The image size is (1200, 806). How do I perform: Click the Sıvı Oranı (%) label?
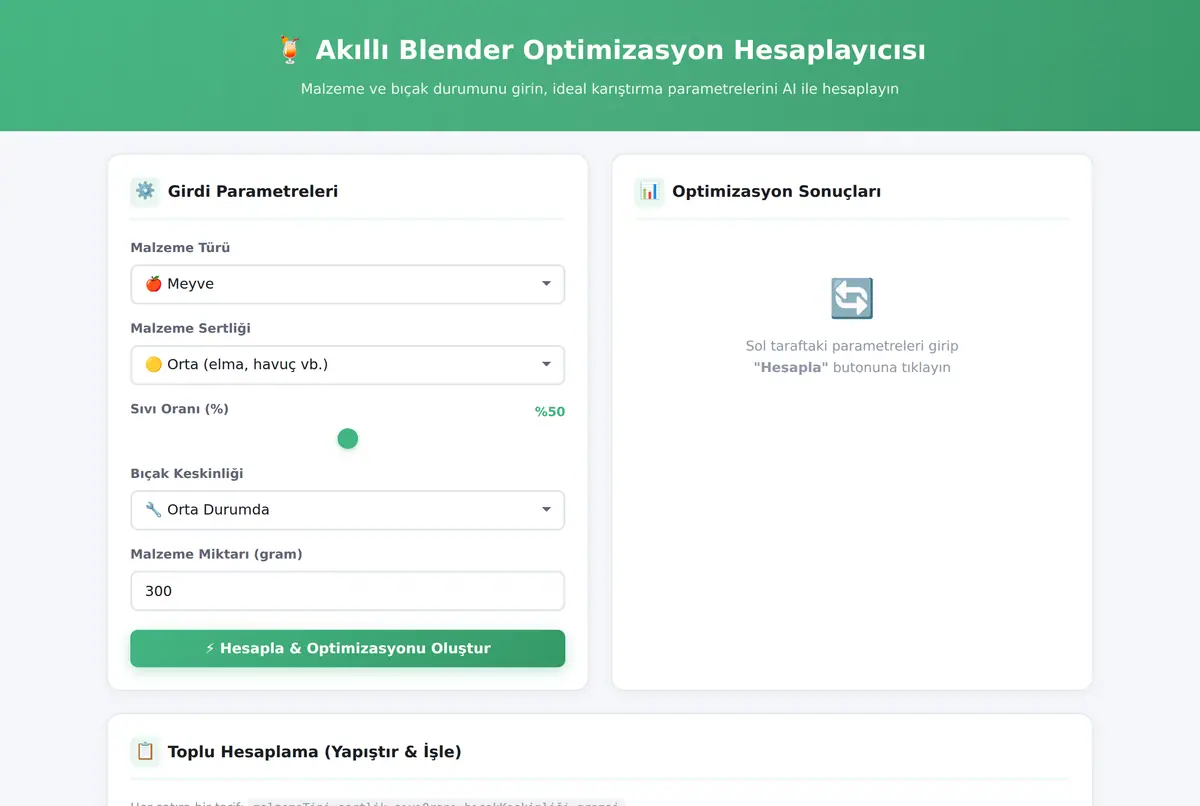pyautogui.click(x=180, y=409)
